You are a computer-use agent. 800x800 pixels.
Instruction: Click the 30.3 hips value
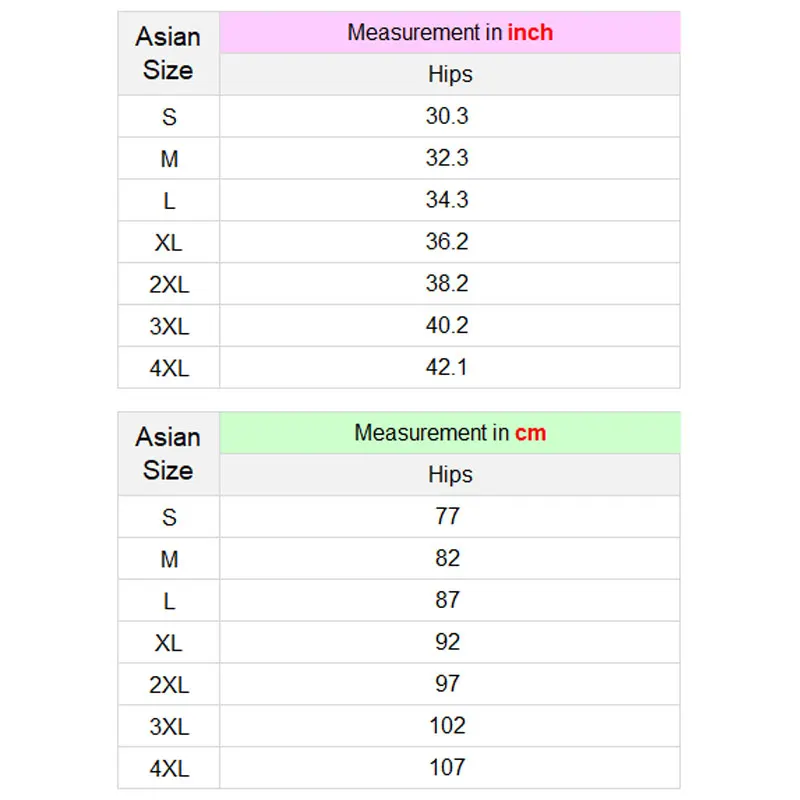coord(447,116)
